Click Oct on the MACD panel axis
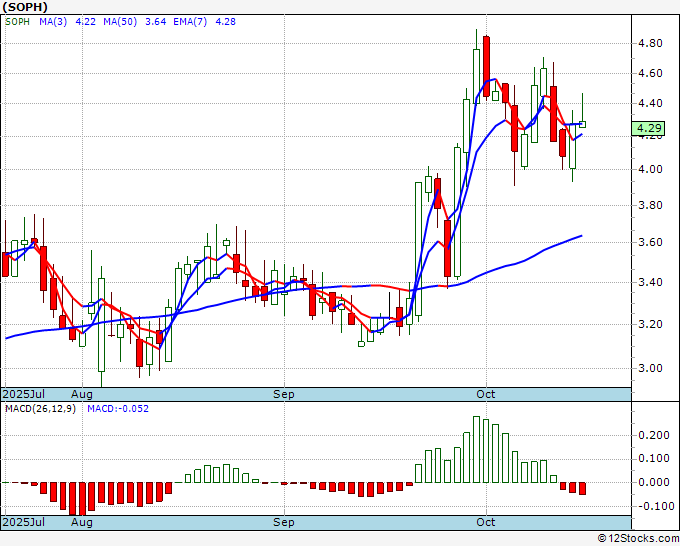 (486, 522)
